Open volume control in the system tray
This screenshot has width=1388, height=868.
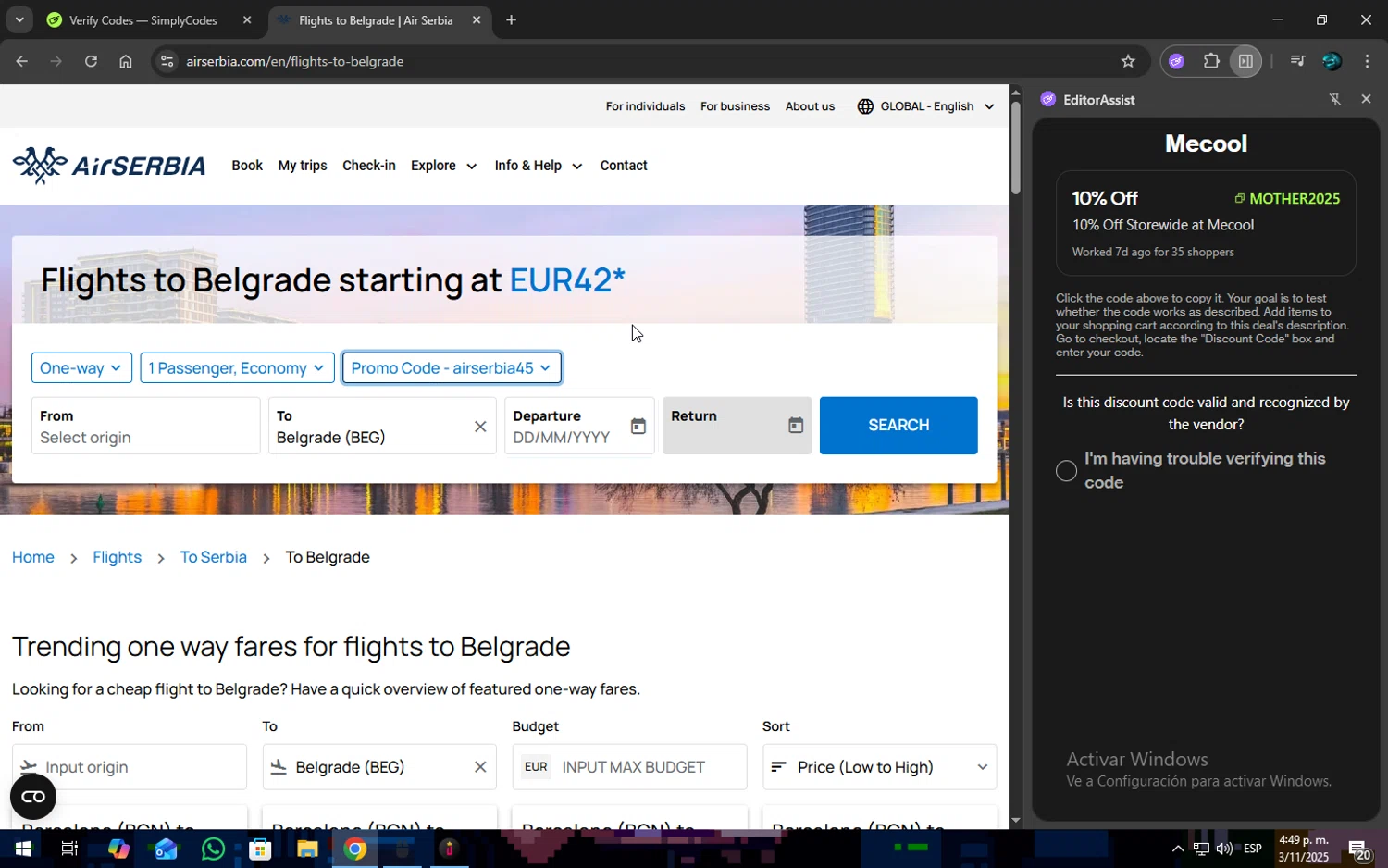tap(1224, 849)
